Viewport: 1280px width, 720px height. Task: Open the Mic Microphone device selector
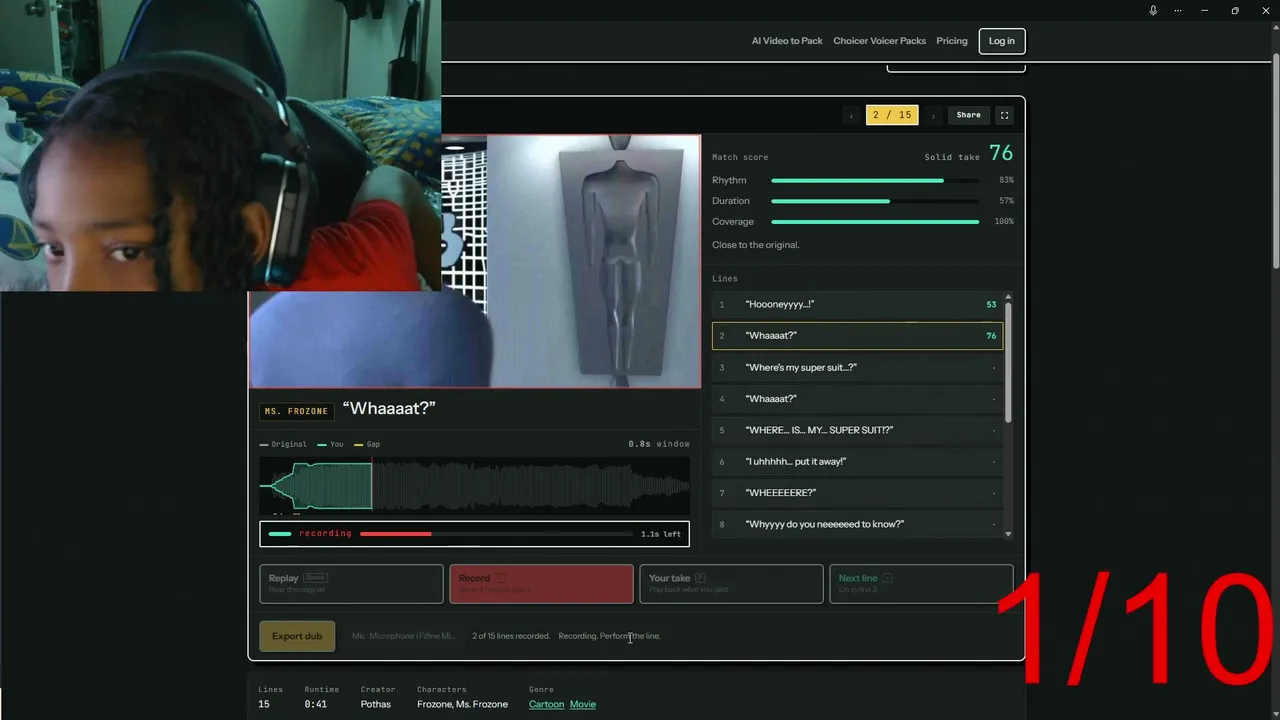click(x=403, y=636)
